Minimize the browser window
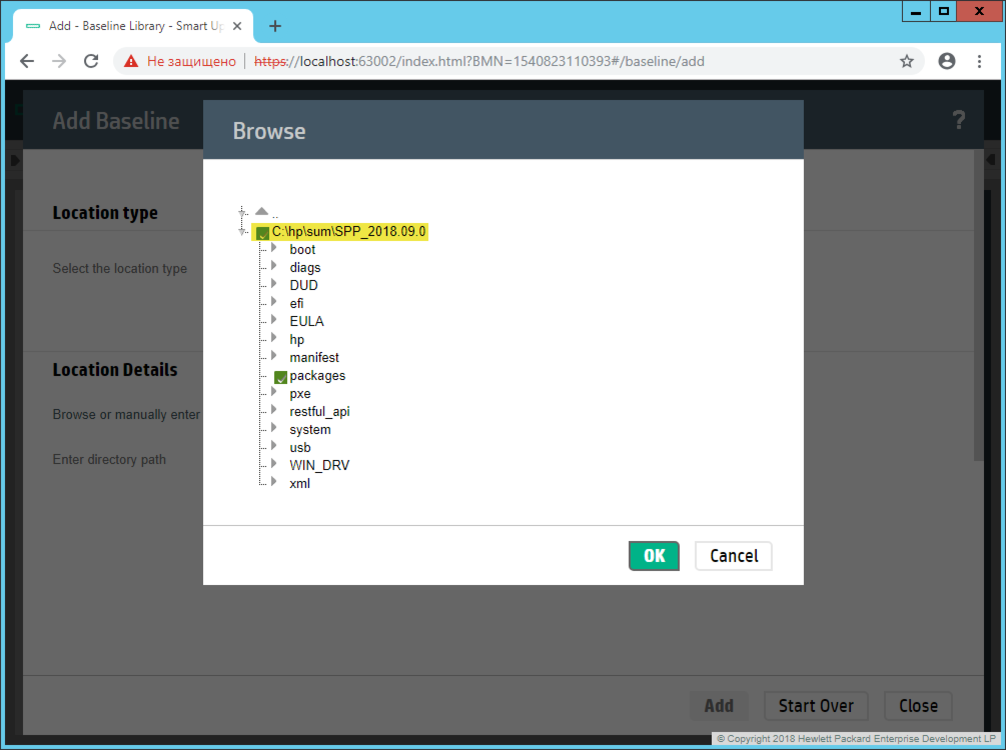1006x750 pixels. click(916, 11)
